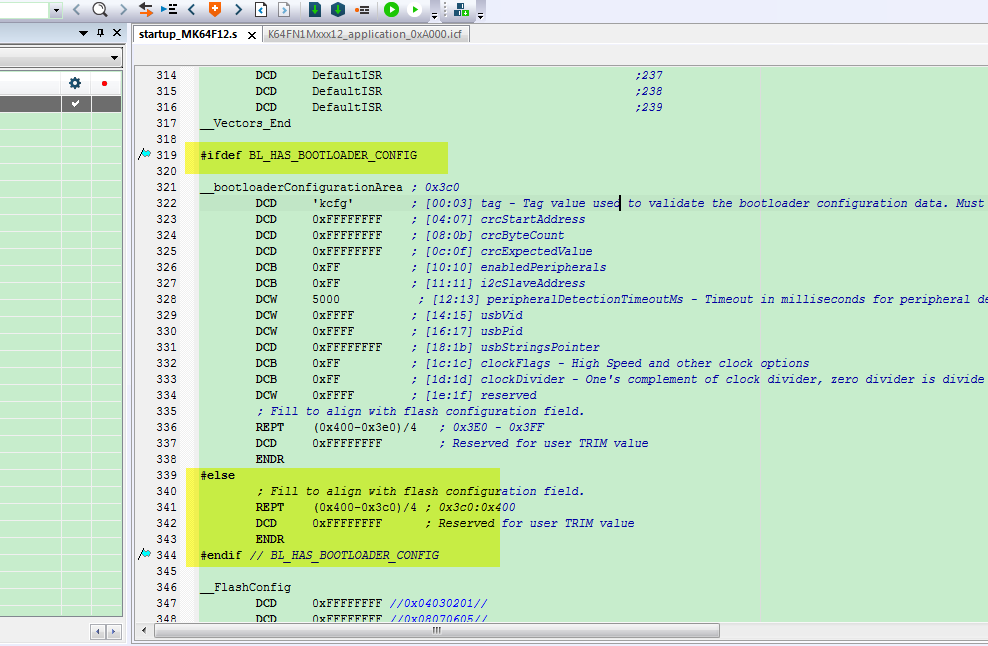988x646 pixels.
Task: Compile the current file
Action: (314, 9)
